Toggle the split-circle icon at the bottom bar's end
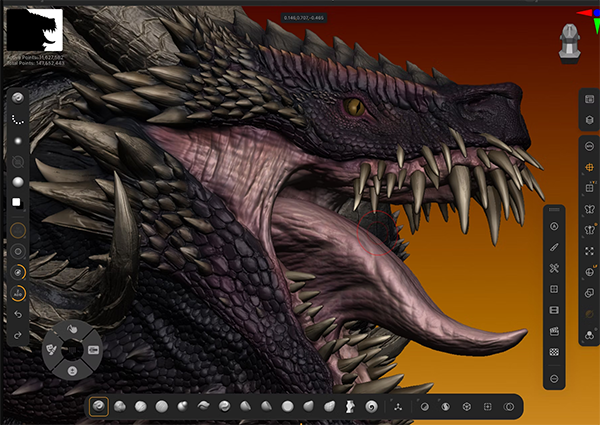 pos(509,407)
